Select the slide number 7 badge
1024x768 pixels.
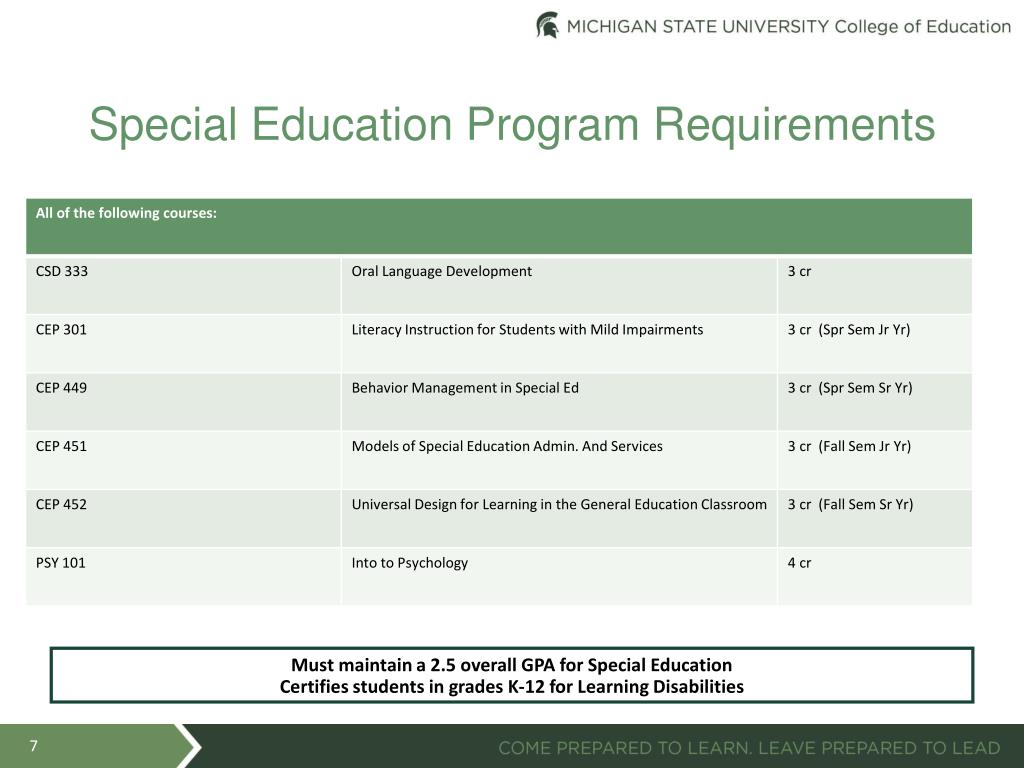(x=33, y=745)
